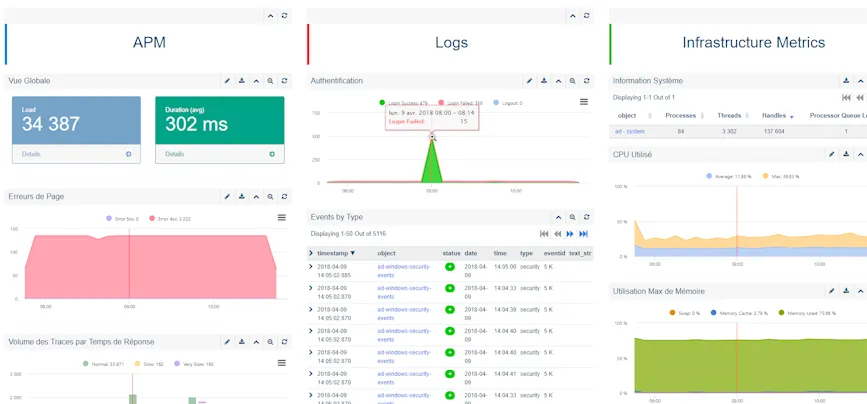Open Details link on the Load card
The height and width of the screenshot is (404, 867).
click(33, 154)
